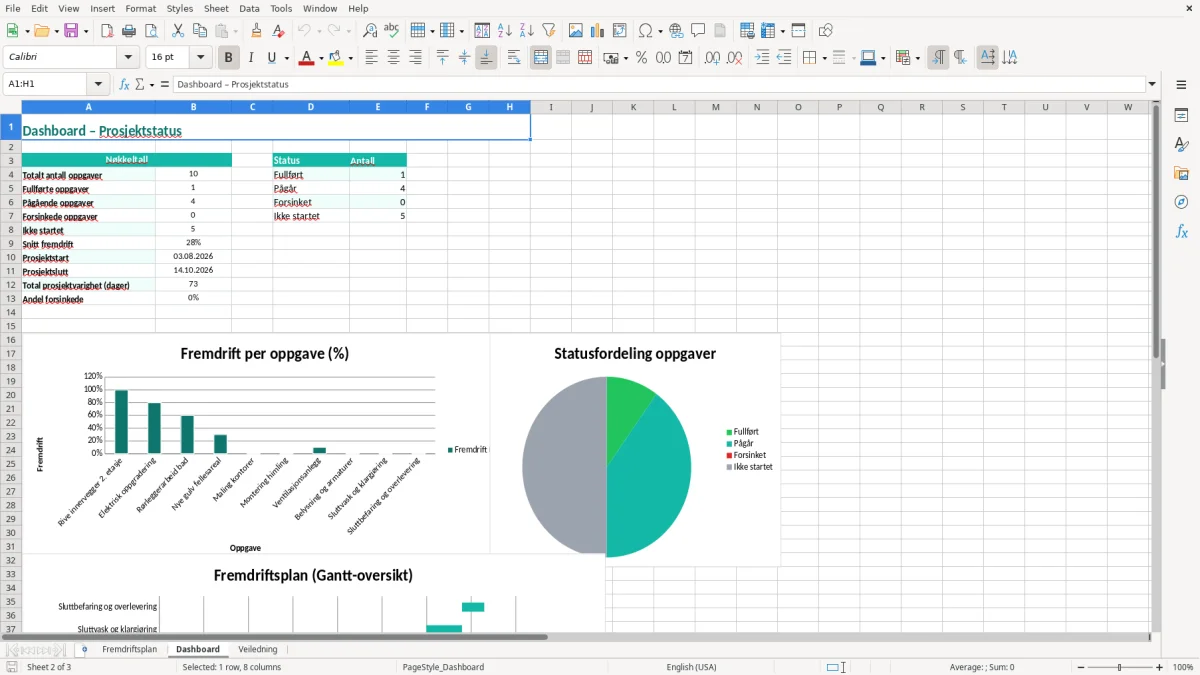Click the Increase Indent icon

coord(762,58)
